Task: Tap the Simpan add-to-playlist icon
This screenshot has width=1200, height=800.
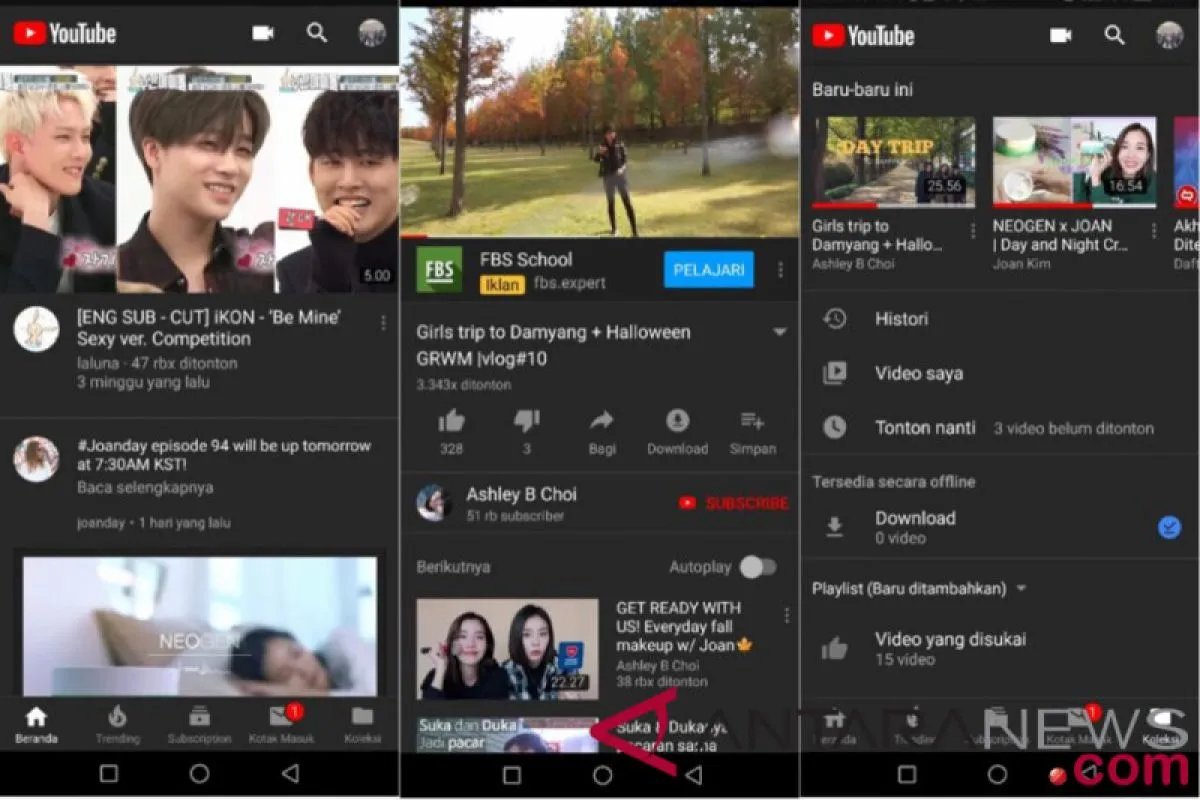Action: coord(752,421)
